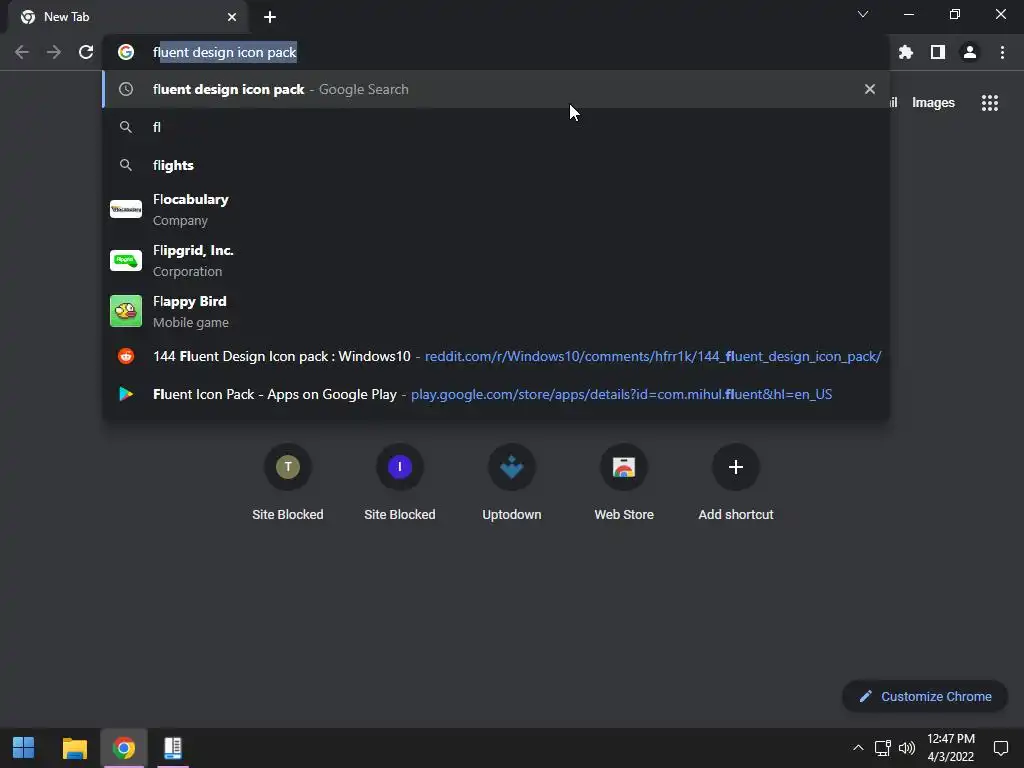Open the document app on the taskbar
The height and width of the screenshot is (768, 1024).
[173, 748]
